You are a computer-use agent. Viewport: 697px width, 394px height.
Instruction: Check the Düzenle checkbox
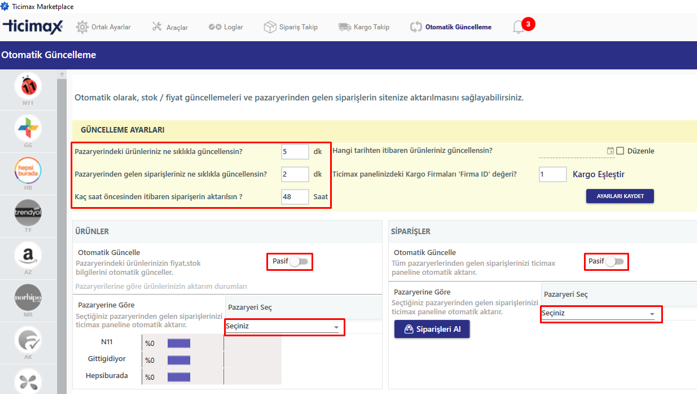620,151
